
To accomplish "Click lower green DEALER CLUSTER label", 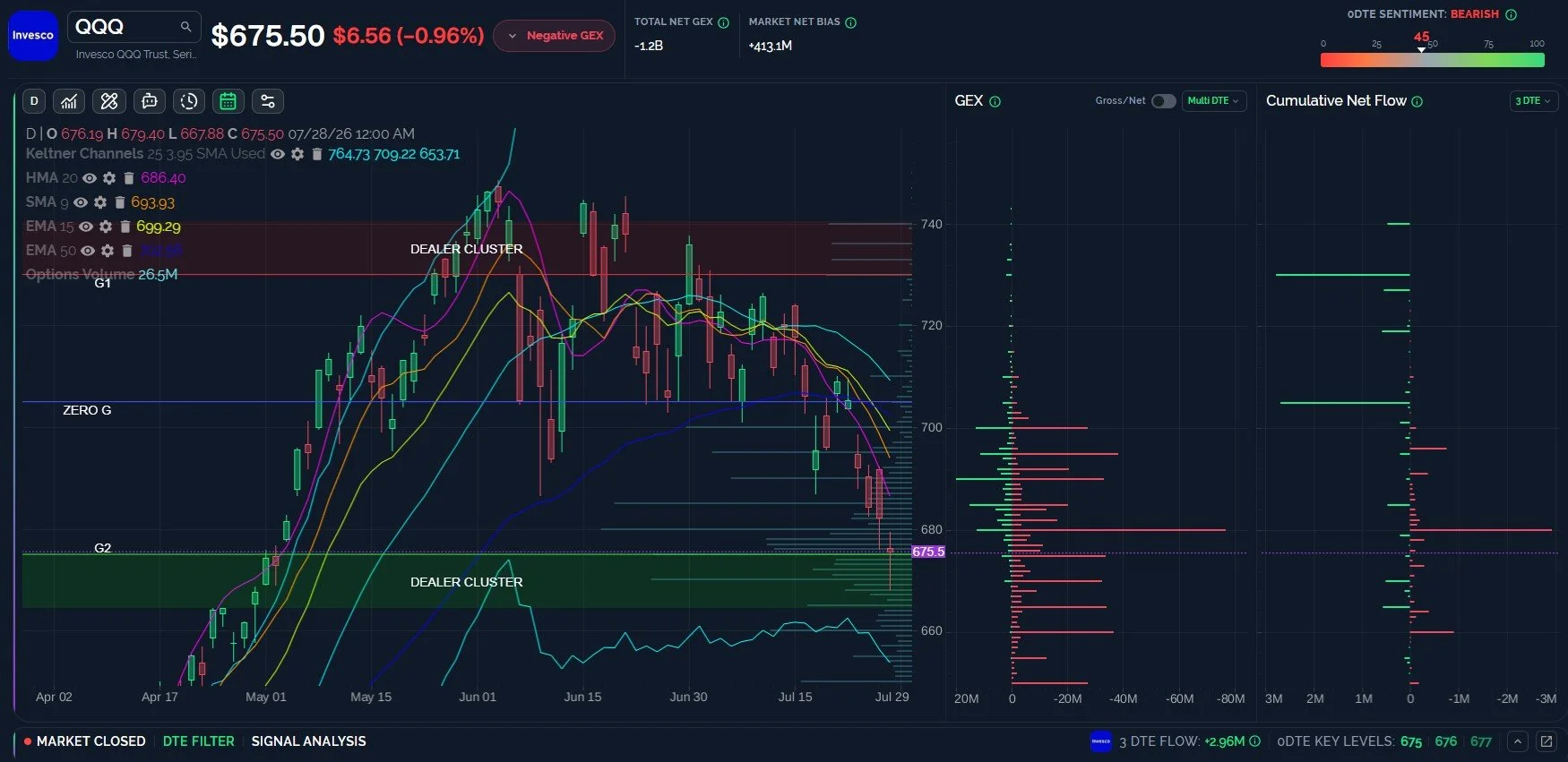I will [x=466, y=582].
